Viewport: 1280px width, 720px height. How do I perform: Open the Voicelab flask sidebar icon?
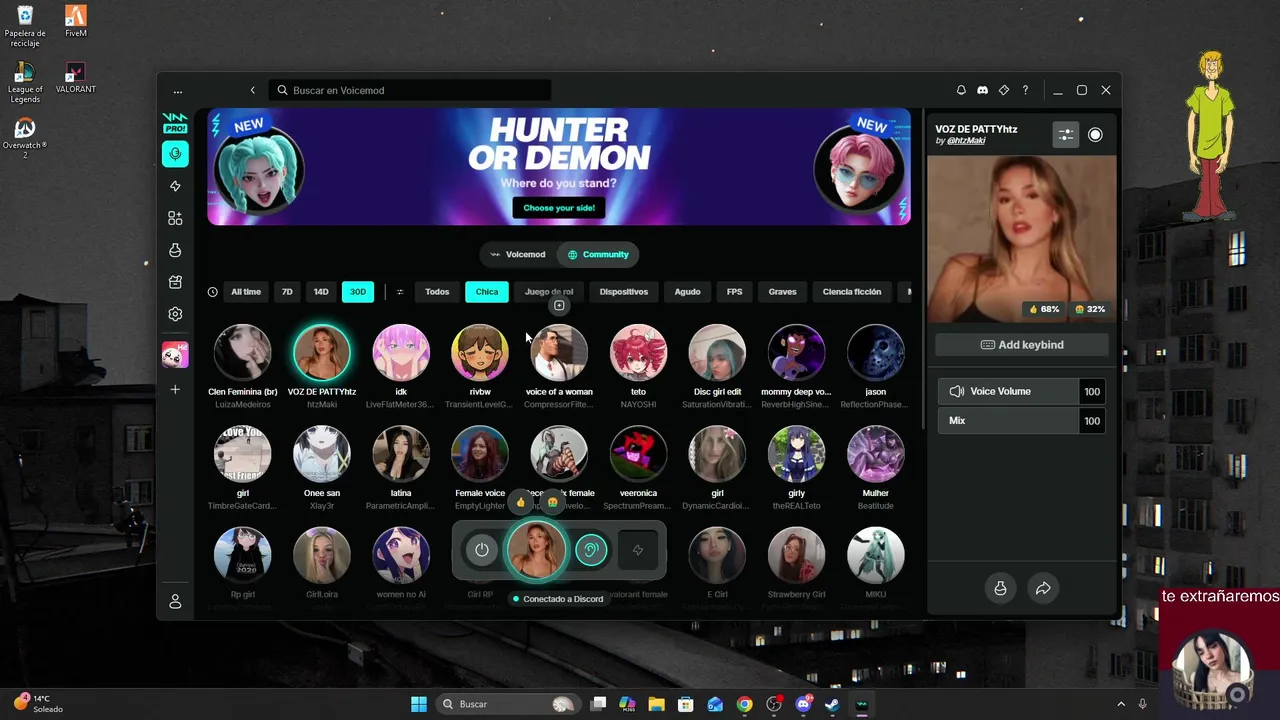click(x=175, y=250)
